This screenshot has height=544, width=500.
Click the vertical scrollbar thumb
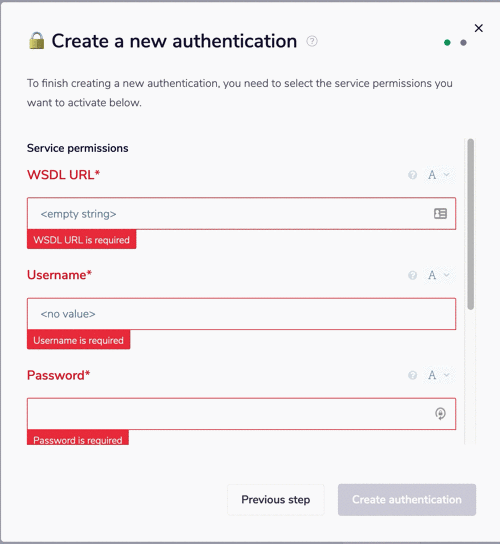tap(471, 224)
